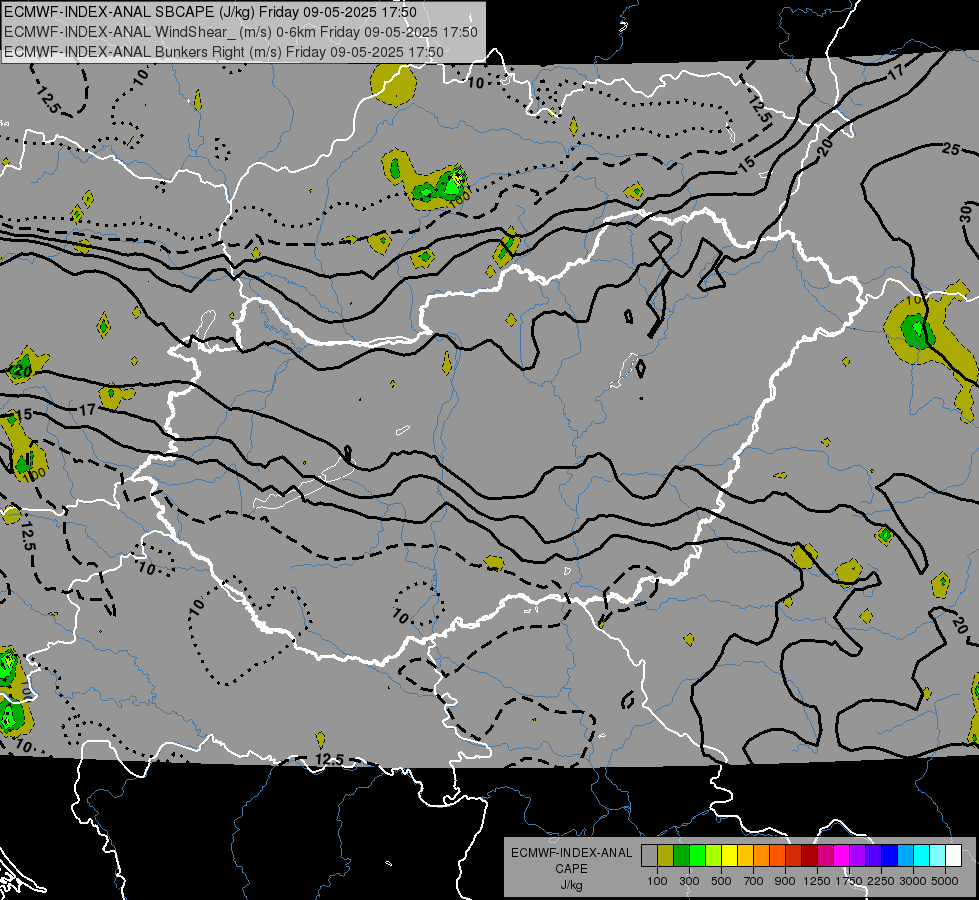Click the pure blue legend swatch
The image size is (979, 900).
click(x=890, y=856)
